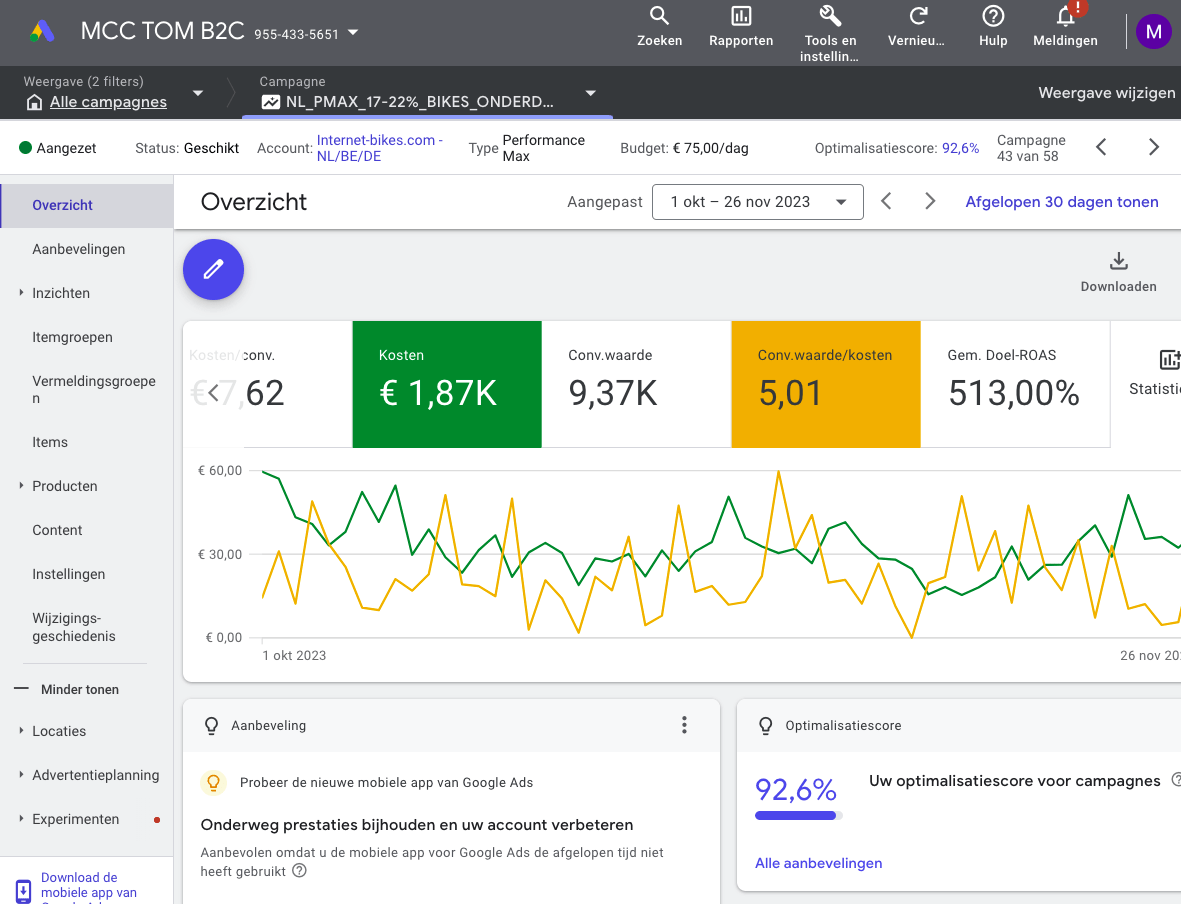The image size is (1181, 904).
Task: Click the optimalisatiescore progress bar
Action: coord(798,816)
